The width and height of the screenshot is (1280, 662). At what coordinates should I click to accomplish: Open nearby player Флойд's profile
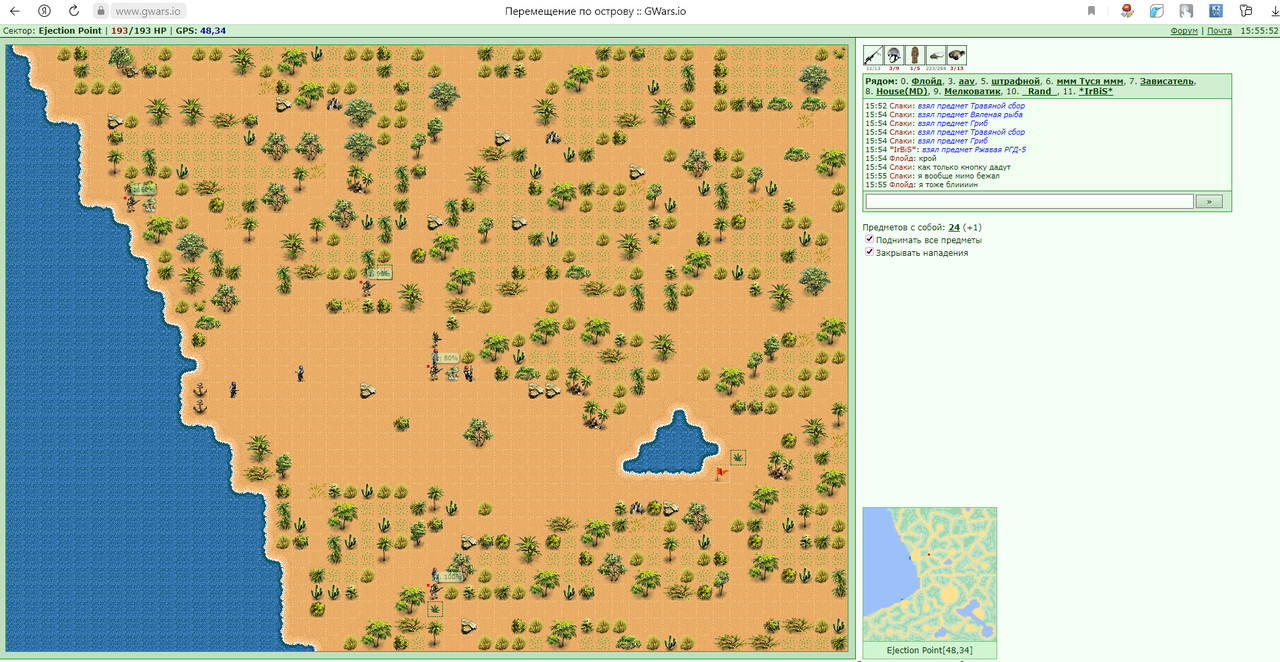point(927,80)
